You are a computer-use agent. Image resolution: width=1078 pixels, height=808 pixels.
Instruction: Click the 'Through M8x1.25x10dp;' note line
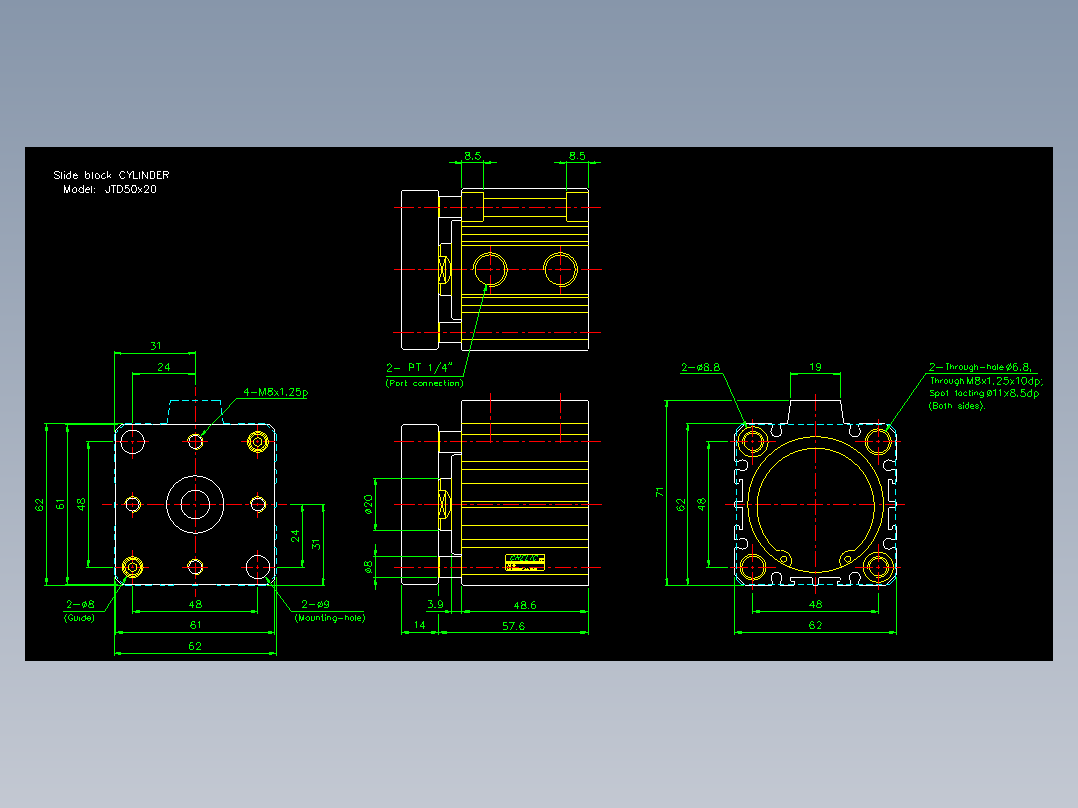(x=987, y=380)
